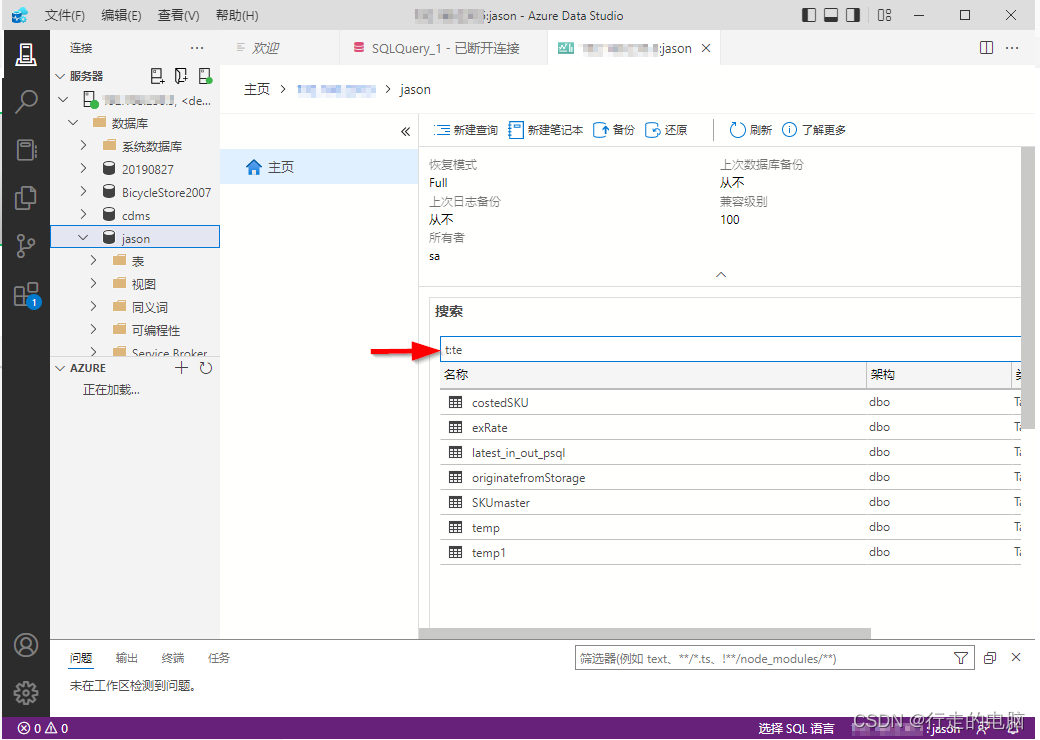Open the temp1 table row
The width and height of the screenshot is (1040, 740).
[730, 552]
